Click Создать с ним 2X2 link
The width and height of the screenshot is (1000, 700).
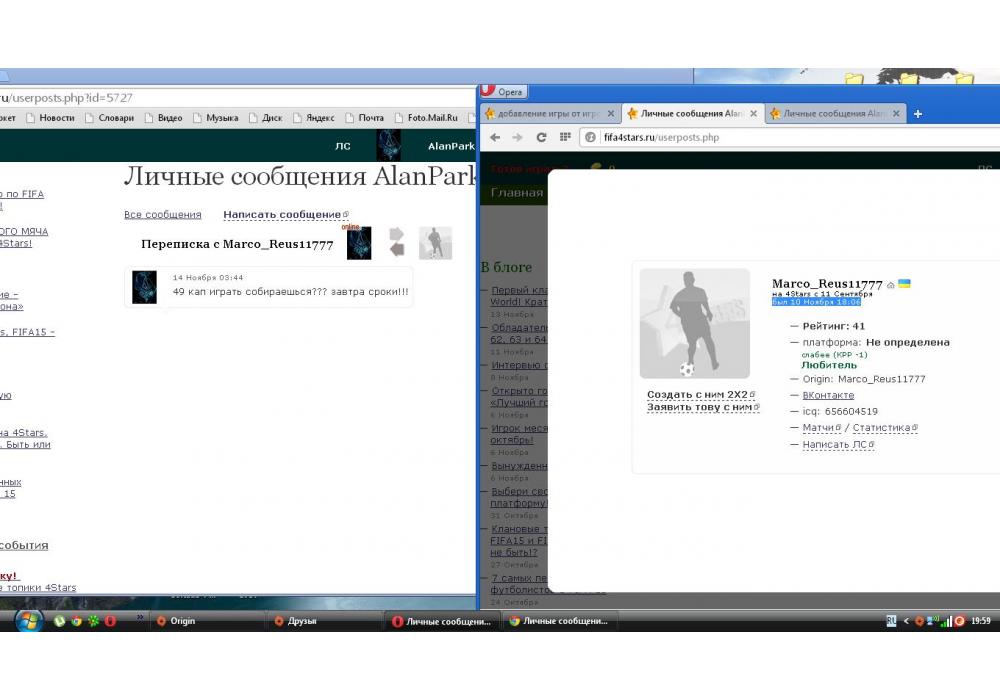point(700,394)
